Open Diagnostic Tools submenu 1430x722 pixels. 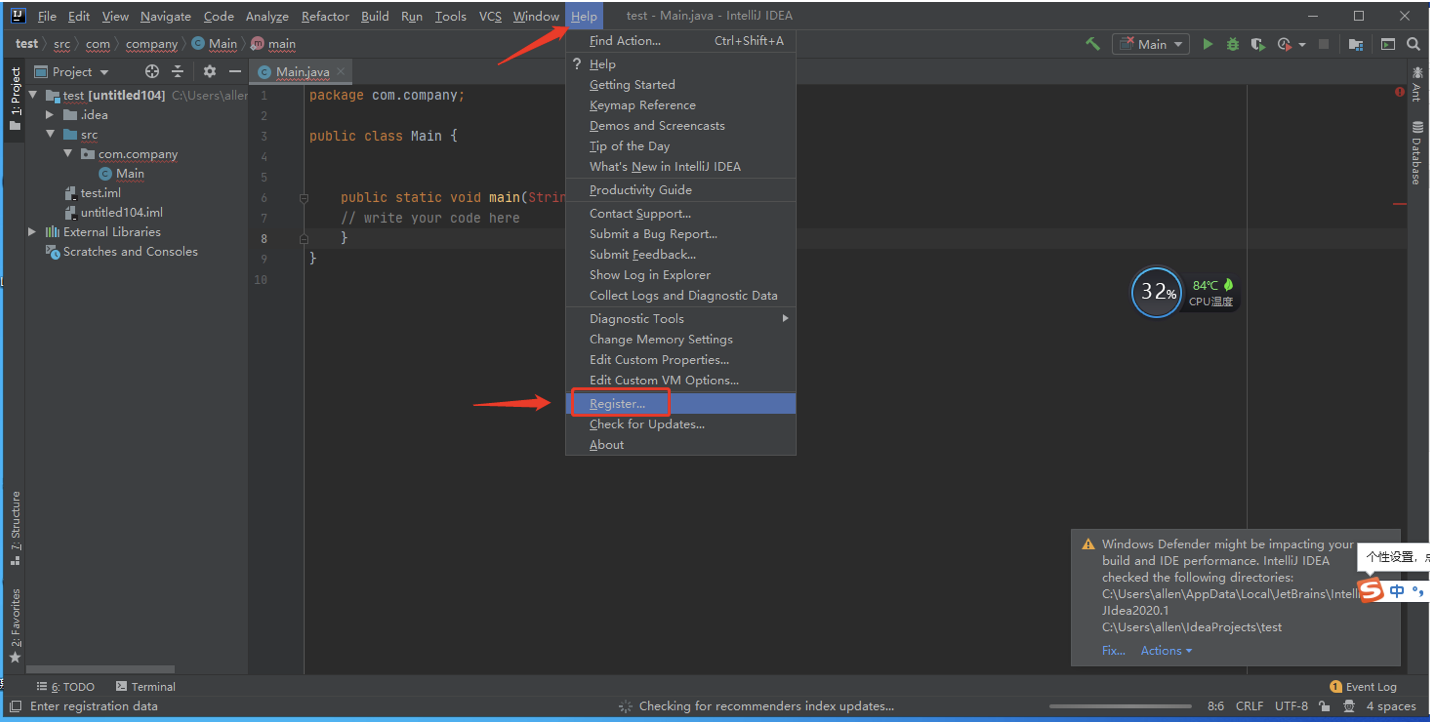pyautogui.click(x=681, y=319)
